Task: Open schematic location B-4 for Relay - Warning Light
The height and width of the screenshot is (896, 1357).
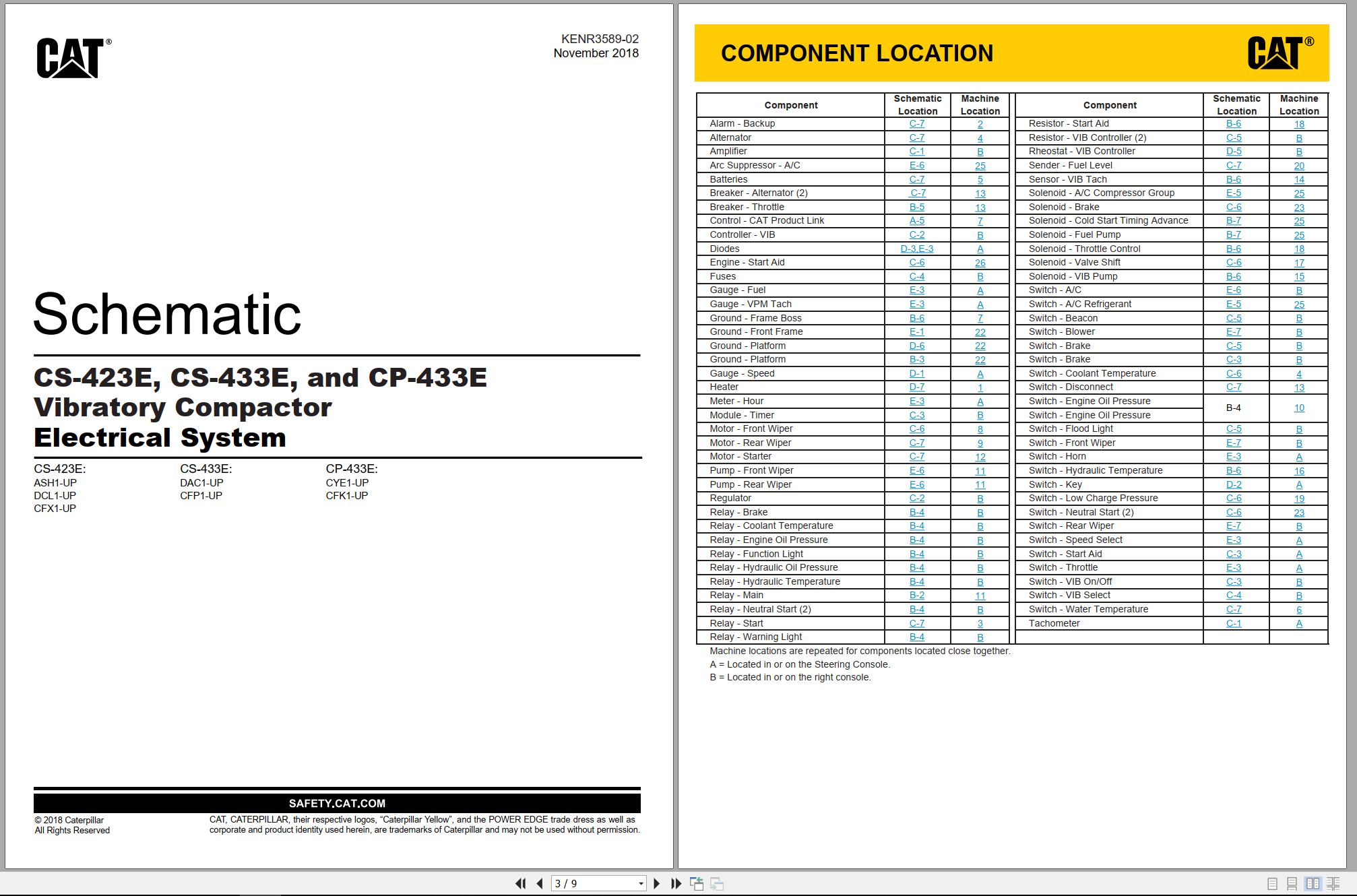Action: coord(916,637)
